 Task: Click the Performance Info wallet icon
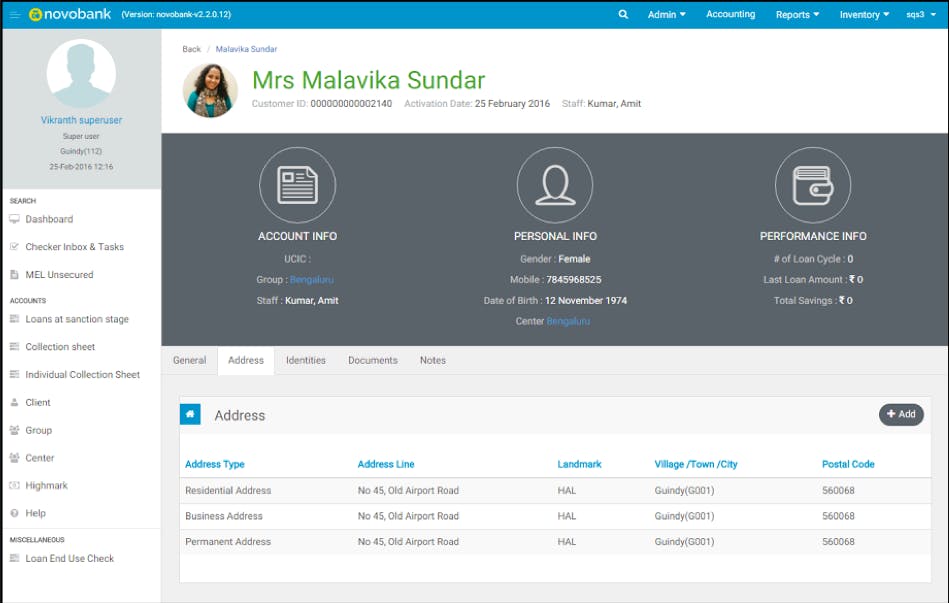click(x=813, y=185)
